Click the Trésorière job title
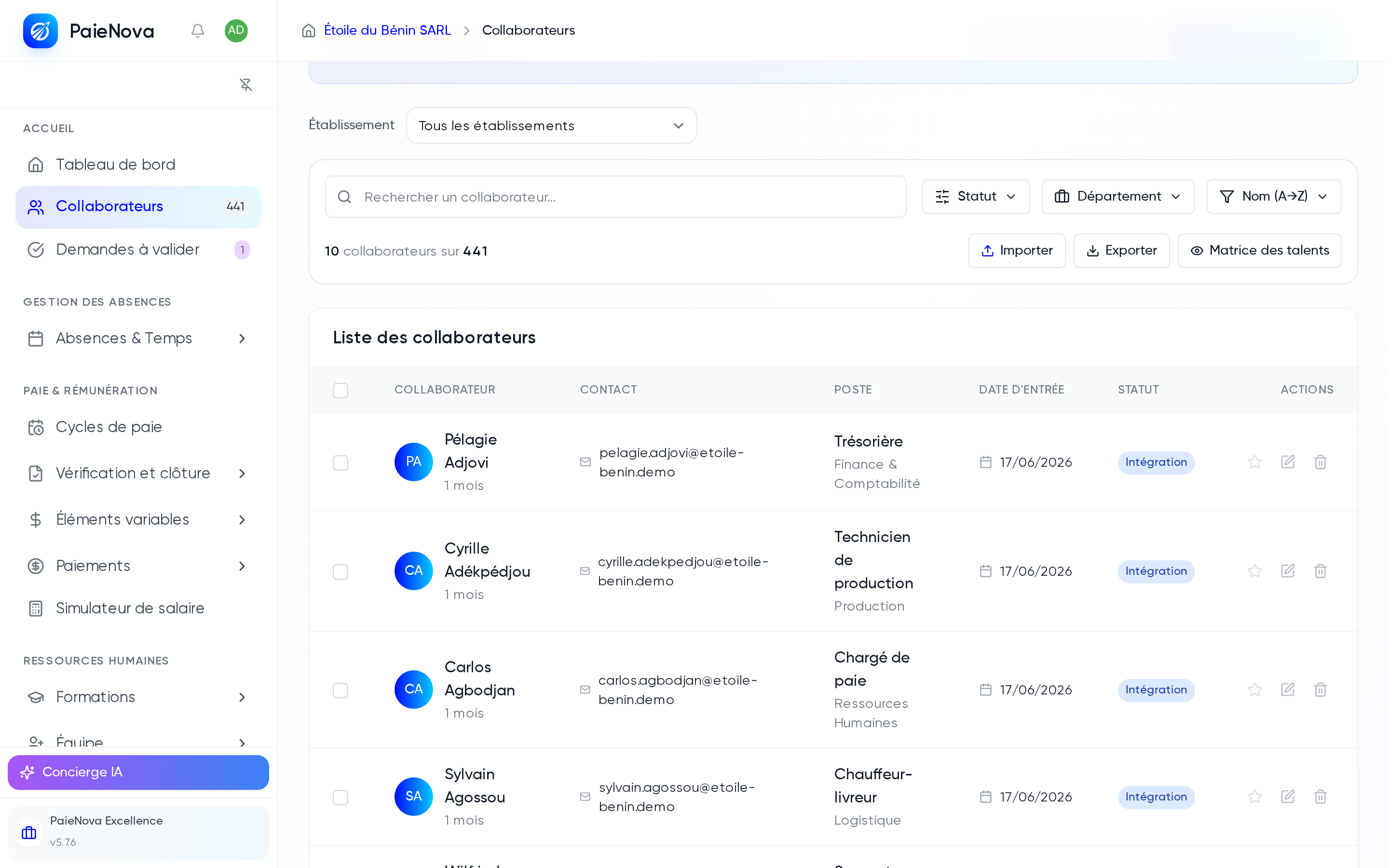Image resolution: width=1389 pixels, height=868 pixels. pyautogui.click(x=869, y=441)
